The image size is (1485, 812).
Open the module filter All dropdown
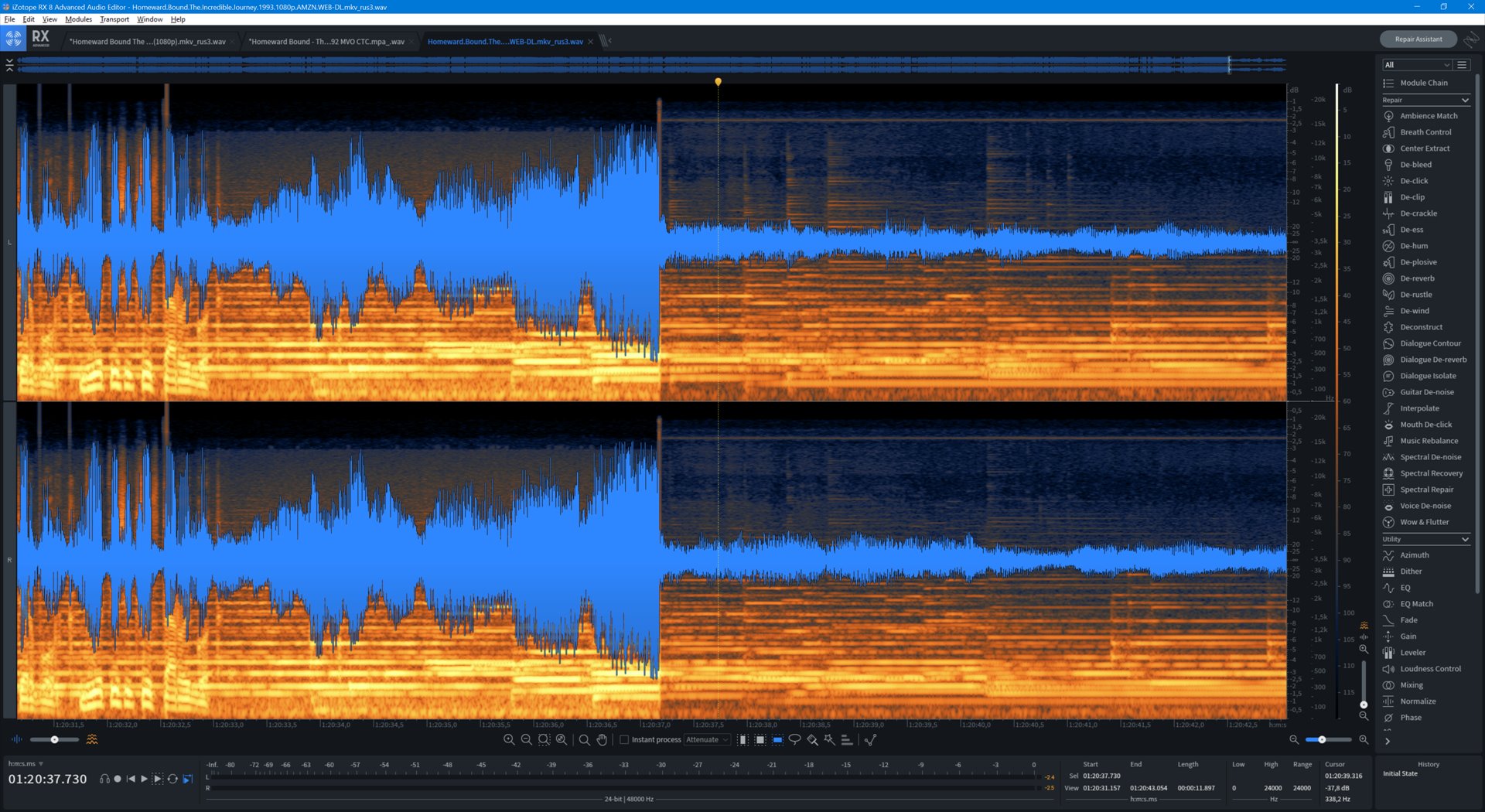1417,65
